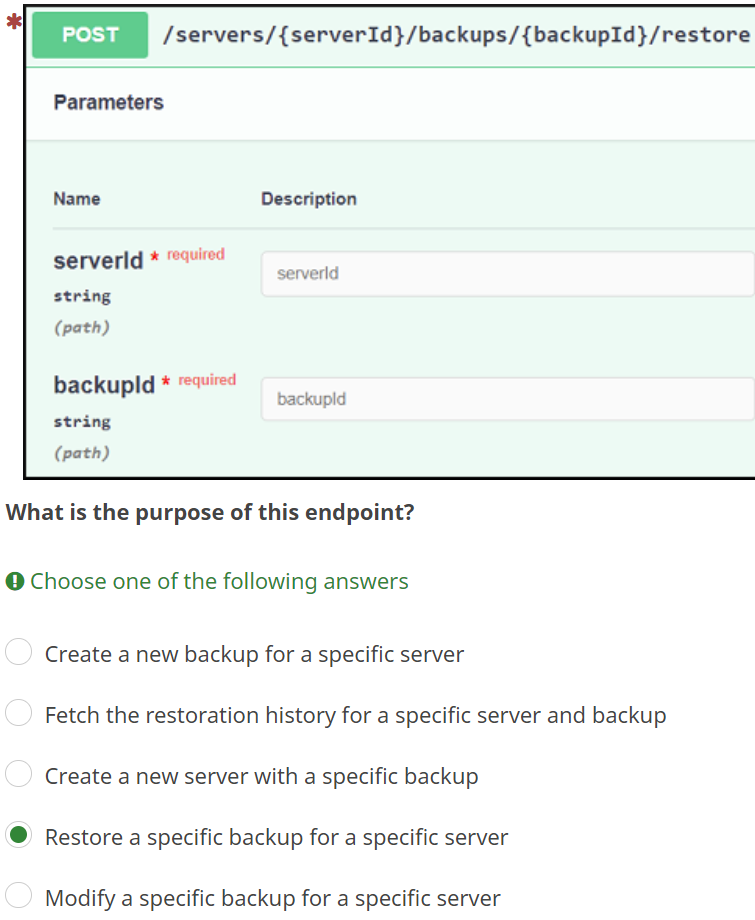Select "Create a new backup" radio option

point(19,653)
